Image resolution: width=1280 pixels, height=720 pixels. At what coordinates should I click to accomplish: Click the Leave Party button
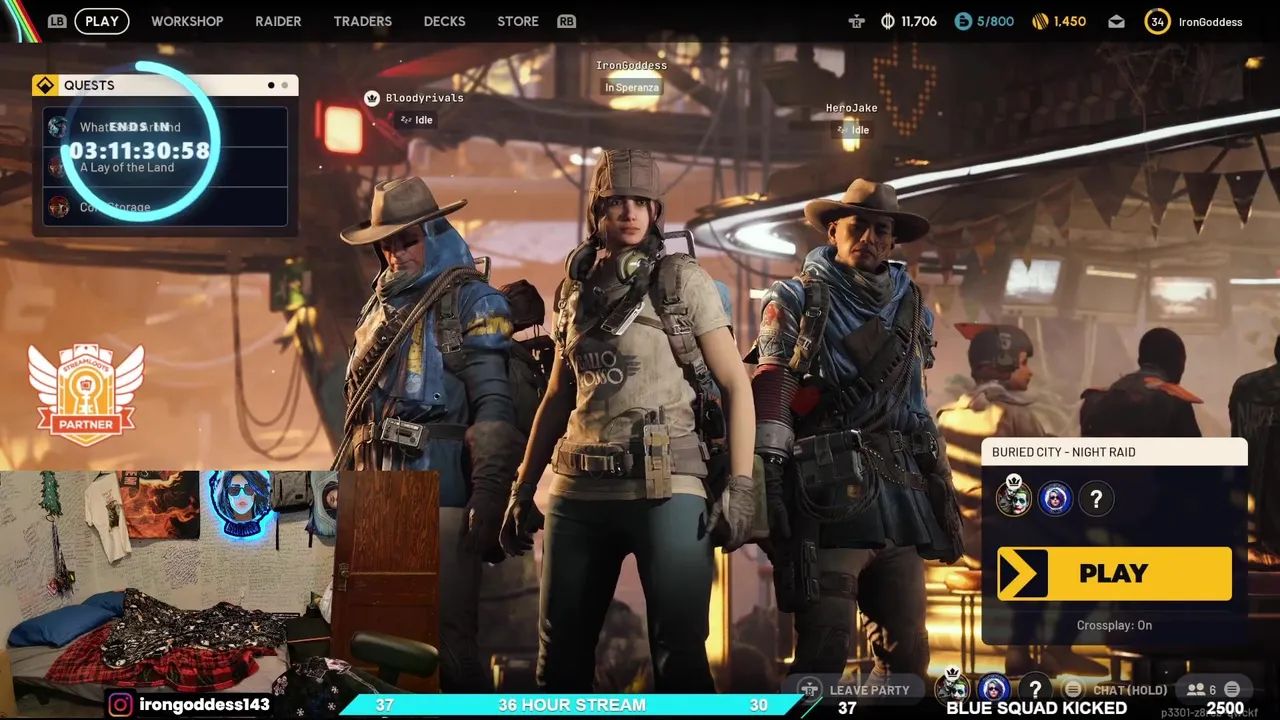point(858,690)
